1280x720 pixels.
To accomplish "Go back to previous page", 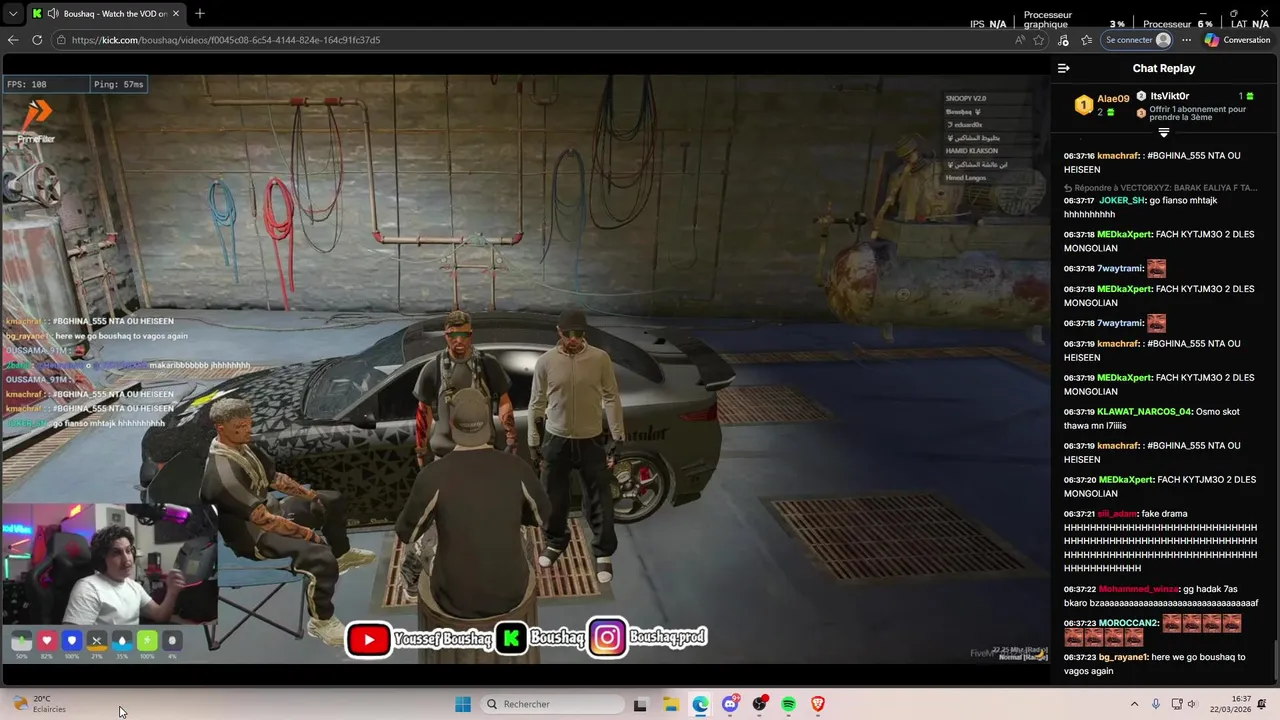I will [13, 40].
